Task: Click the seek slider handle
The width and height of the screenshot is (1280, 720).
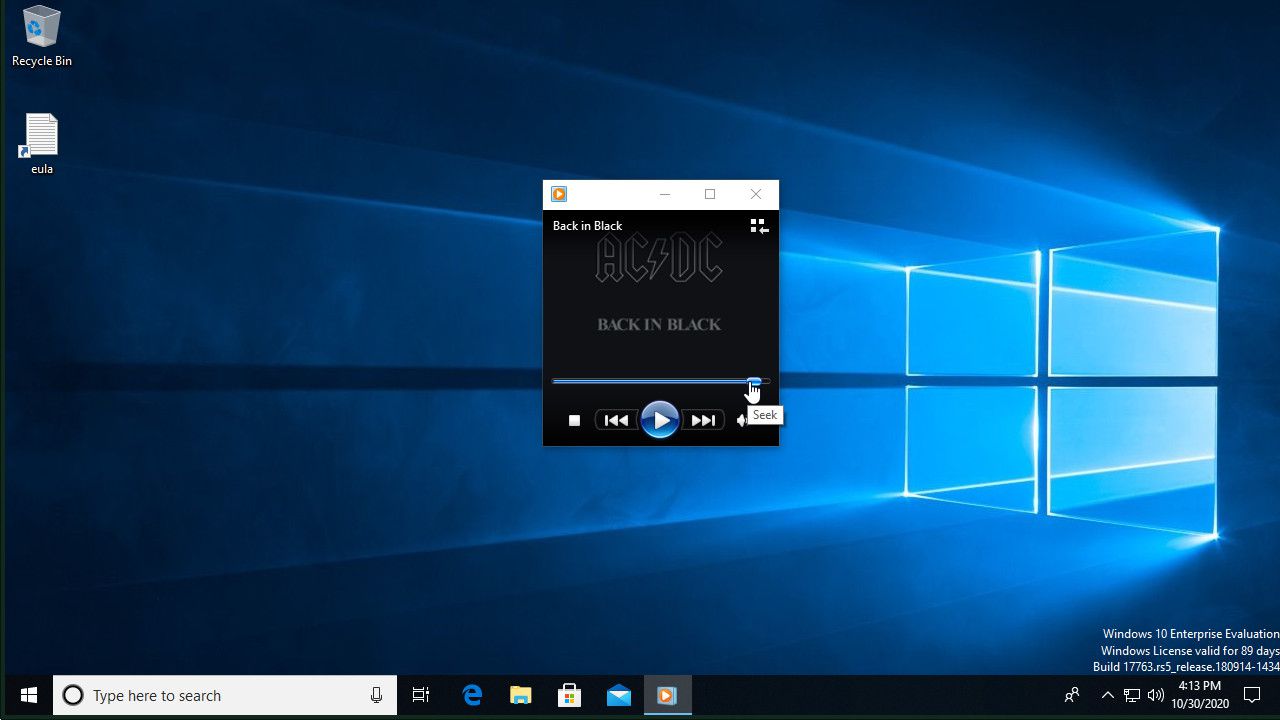Action: pos(755,381)
